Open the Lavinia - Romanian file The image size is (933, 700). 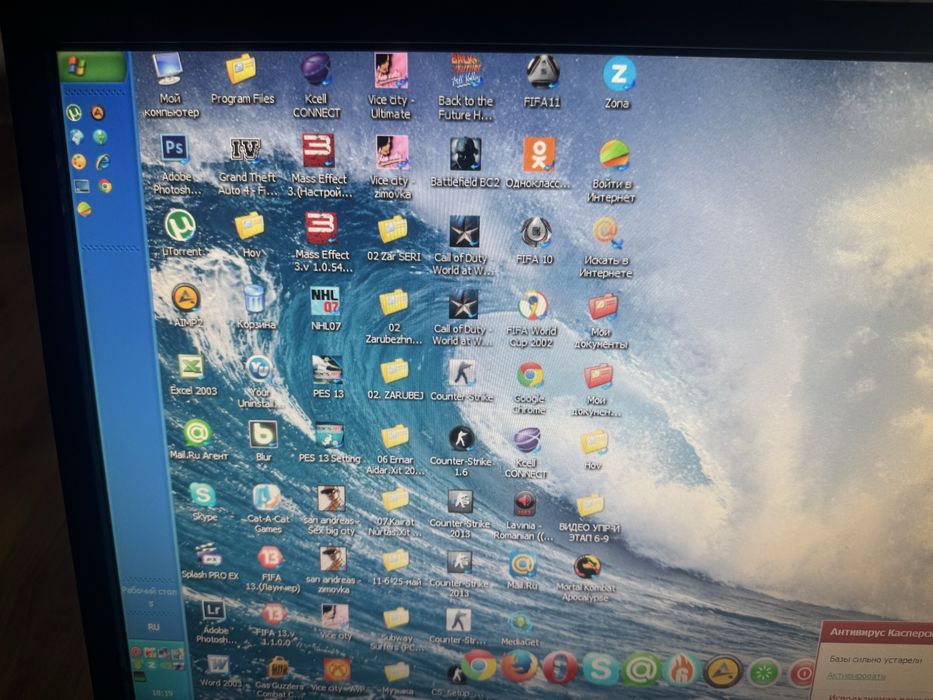[524, 516]
